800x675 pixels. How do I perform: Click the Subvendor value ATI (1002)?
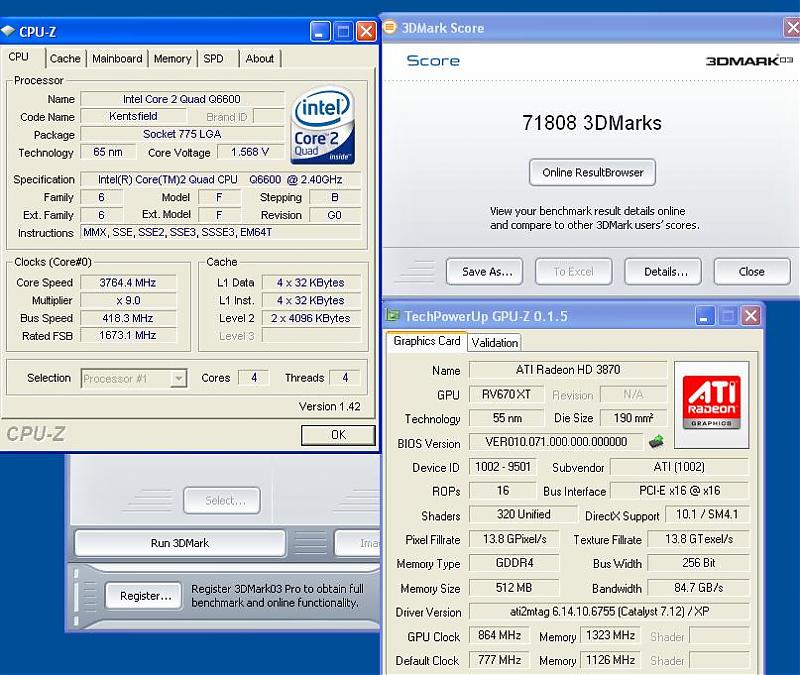coord(680,467)
